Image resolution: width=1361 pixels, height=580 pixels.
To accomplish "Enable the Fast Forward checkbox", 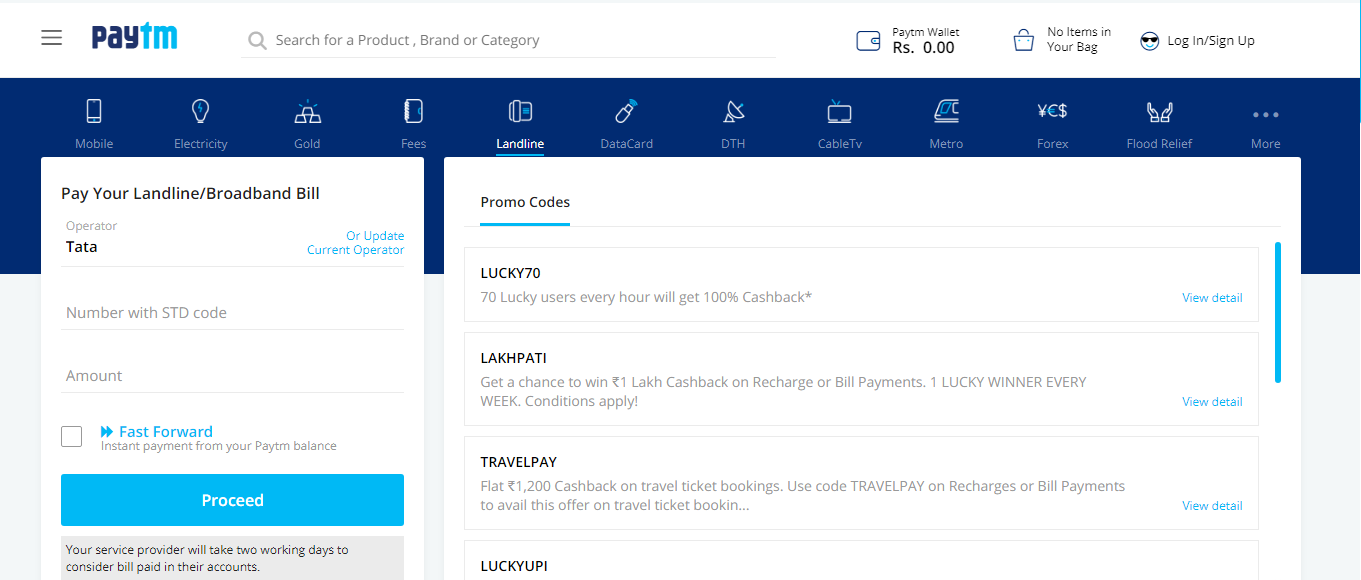I will (71, 436).
